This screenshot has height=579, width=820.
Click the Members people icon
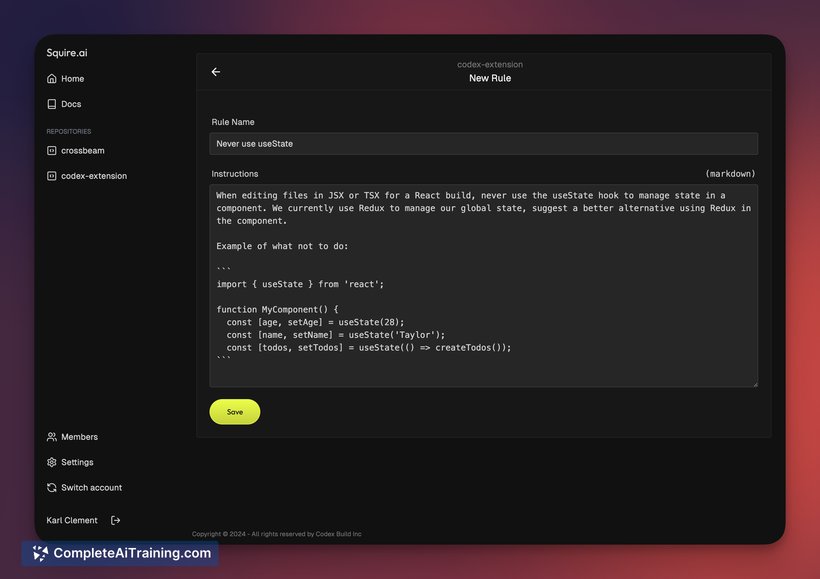point(51,437)
